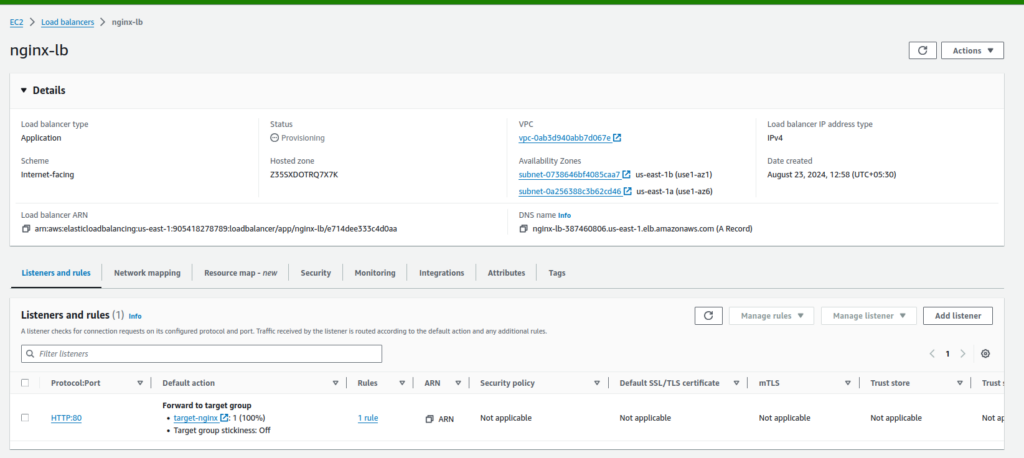Viewport: 1024px width, 458px height.
Task: Click the Add listener button
Action: 957,316
